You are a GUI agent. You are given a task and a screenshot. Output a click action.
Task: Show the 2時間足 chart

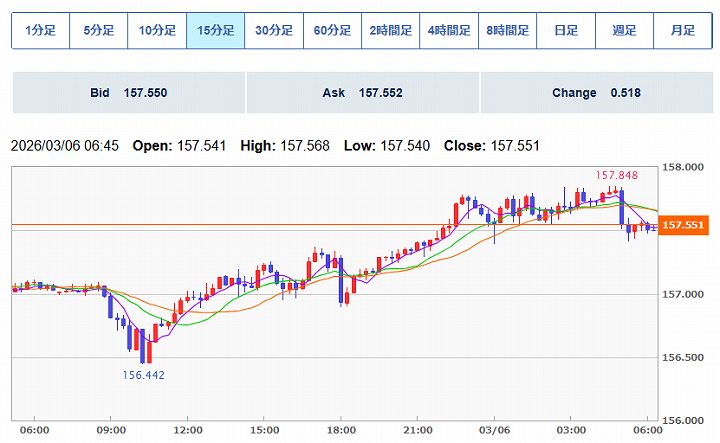390,31
